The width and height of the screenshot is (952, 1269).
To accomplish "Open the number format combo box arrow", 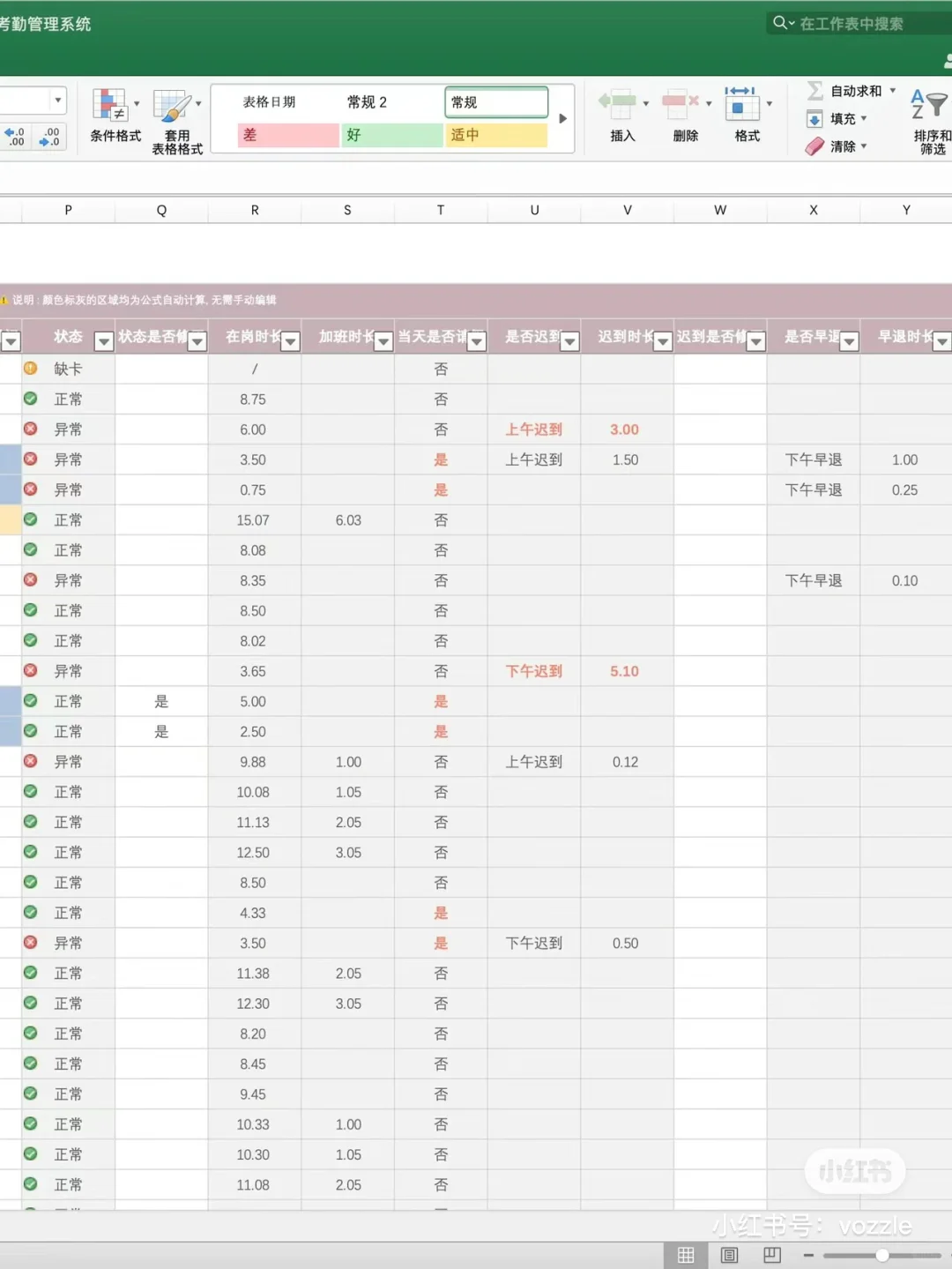I will click(x=57, y=101).
